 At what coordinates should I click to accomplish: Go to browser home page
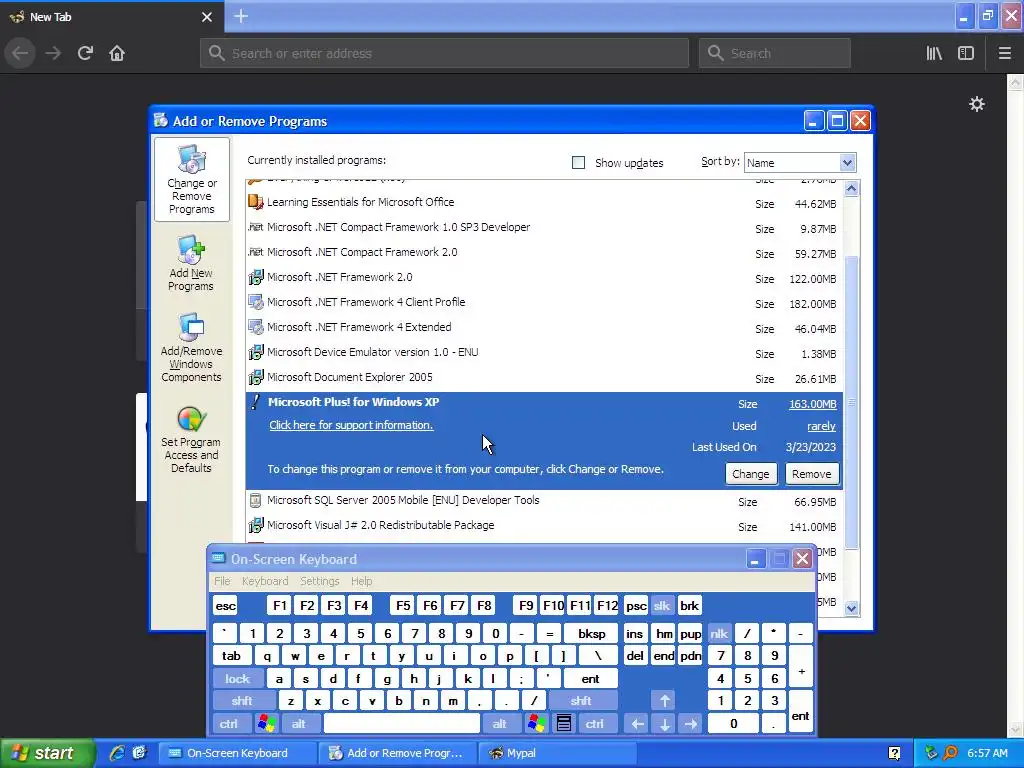[x=117, y=53]
